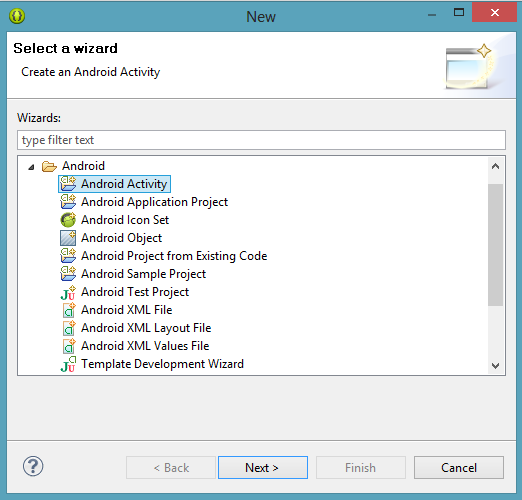Click the wizard list scrollbar thumb
Screen dimensions: 522x500
pyautogui.click(x=496, y=245)
